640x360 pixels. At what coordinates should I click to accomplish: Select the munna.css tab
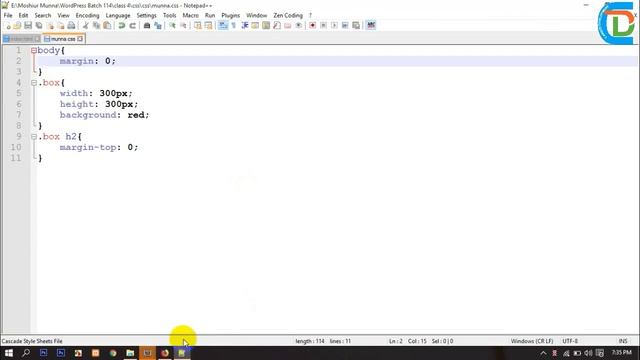[63, 39]
